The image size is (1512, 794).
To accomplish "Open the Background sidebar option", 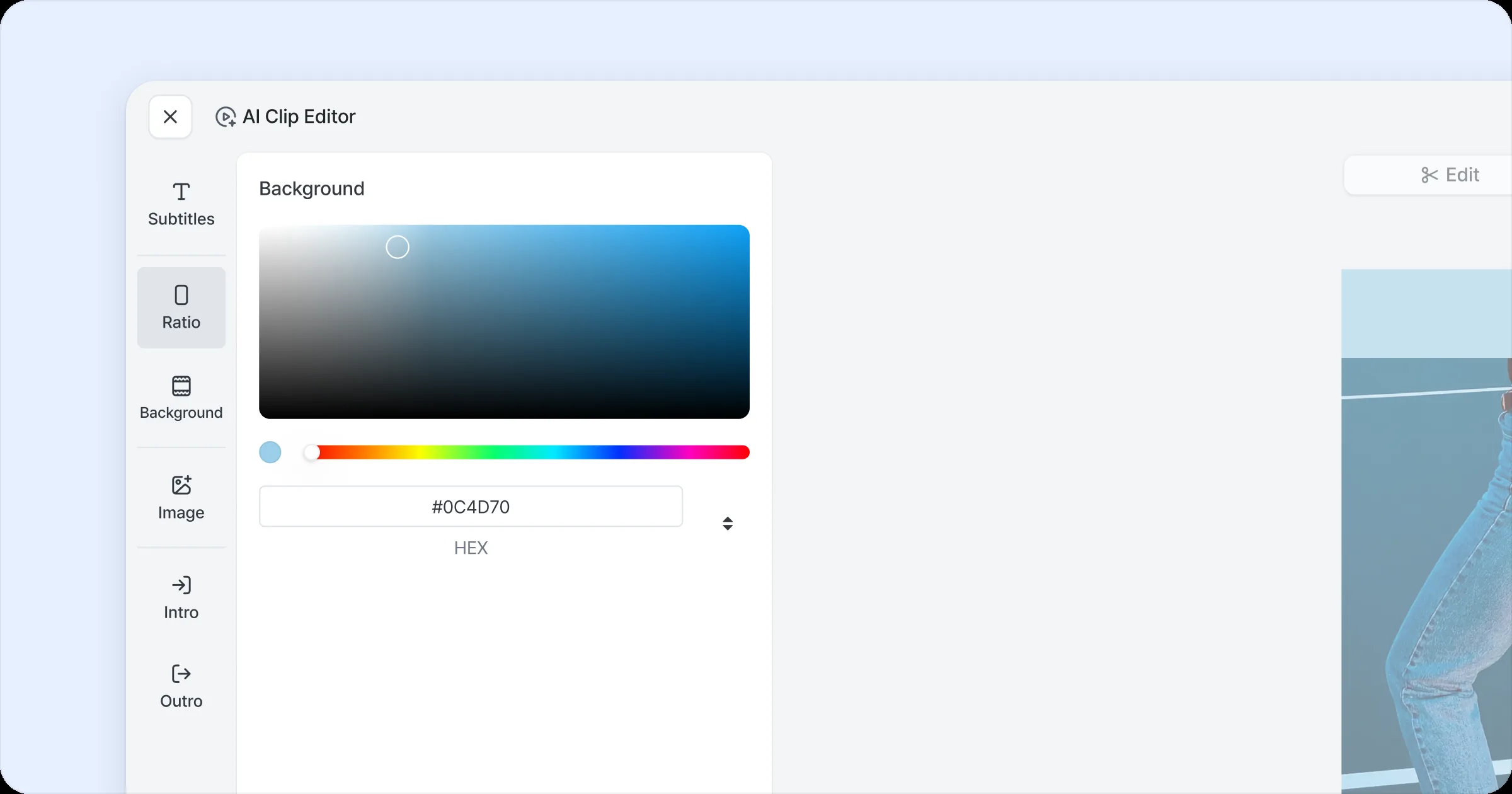I will [x=181, y=398].
